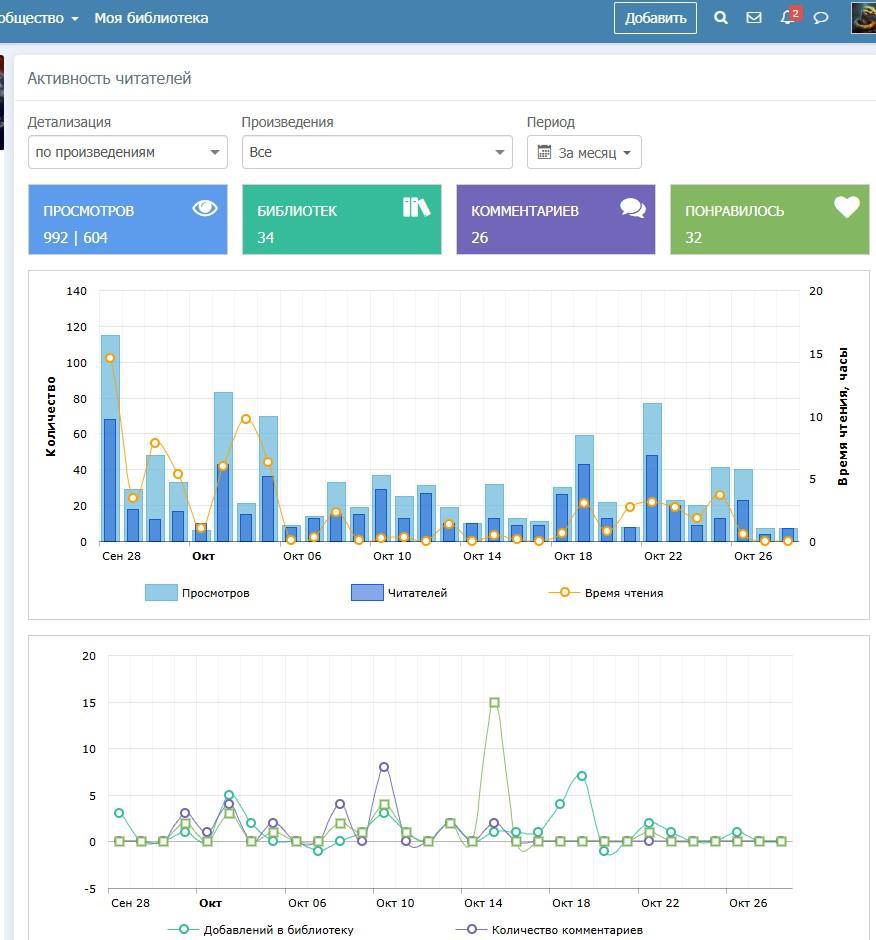This screenshot has height=940, width=876.
Task: Toggle Добавлений в библиотеку legend entry
Action: tap(262, 930)
